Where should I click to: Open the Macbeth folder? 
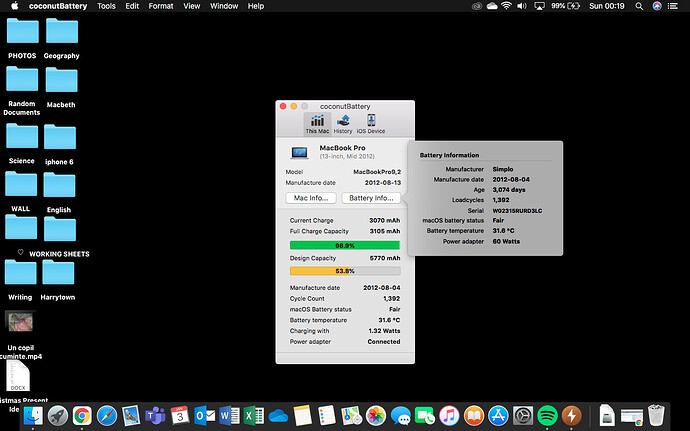point(61,80)
